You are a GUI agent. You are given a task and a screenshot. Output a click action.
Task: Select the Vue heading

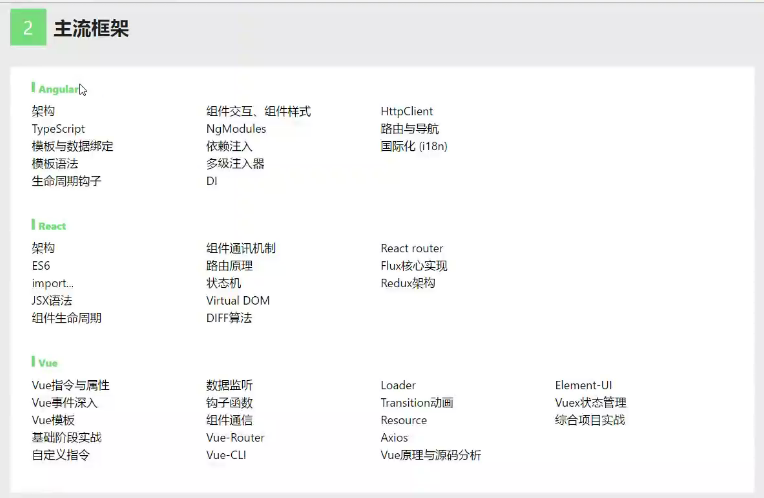[x=48, y=363]
